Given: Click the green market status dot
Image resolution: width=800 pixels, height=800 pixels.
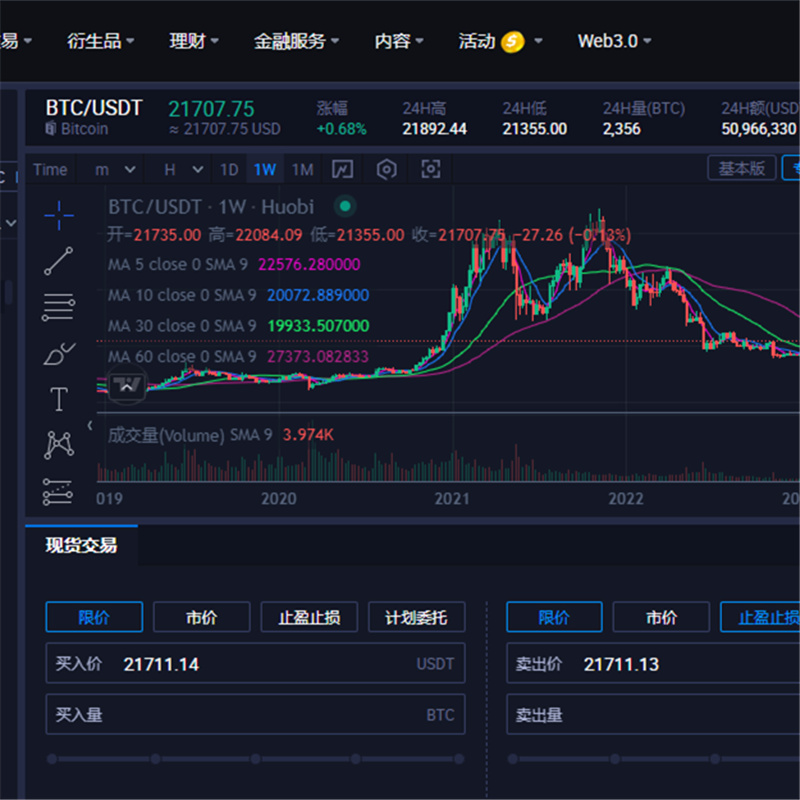Looking at the screenshot, I should tap(345, 206).
